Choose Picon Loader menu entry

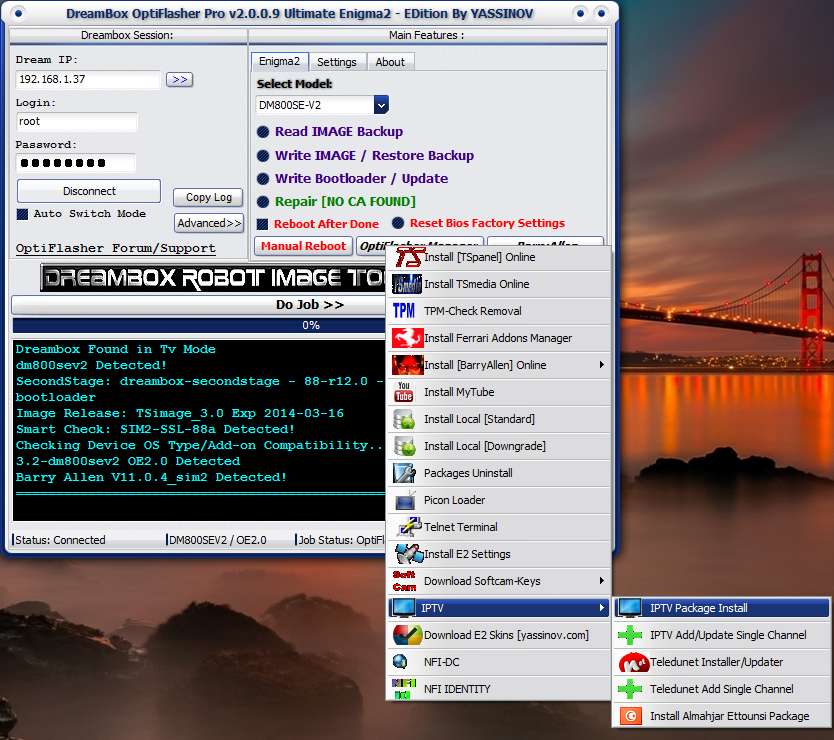499,500
